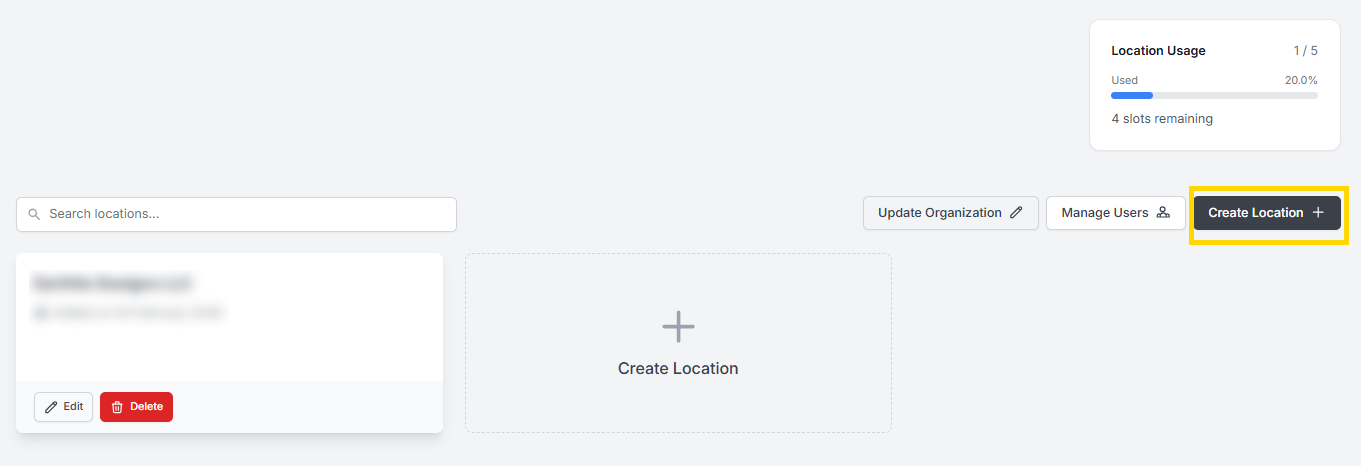This screenshot has height=466, width=1361.
Task: Click the Create Location text in the dashed card
Action: [x=678, y=368]
